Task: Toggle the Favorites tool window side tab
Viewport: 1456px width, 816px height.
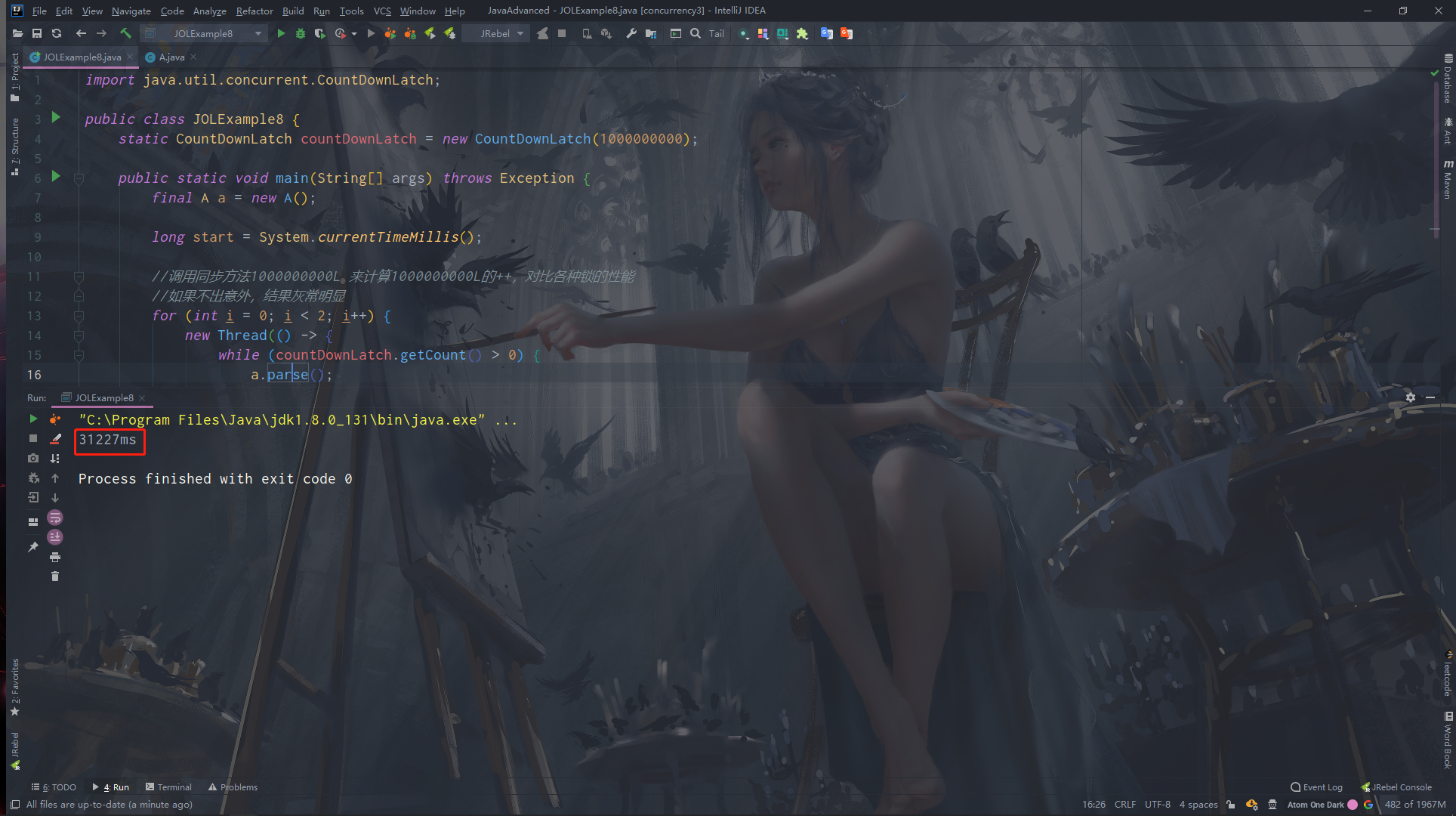Action: click(x=14, y=686)
